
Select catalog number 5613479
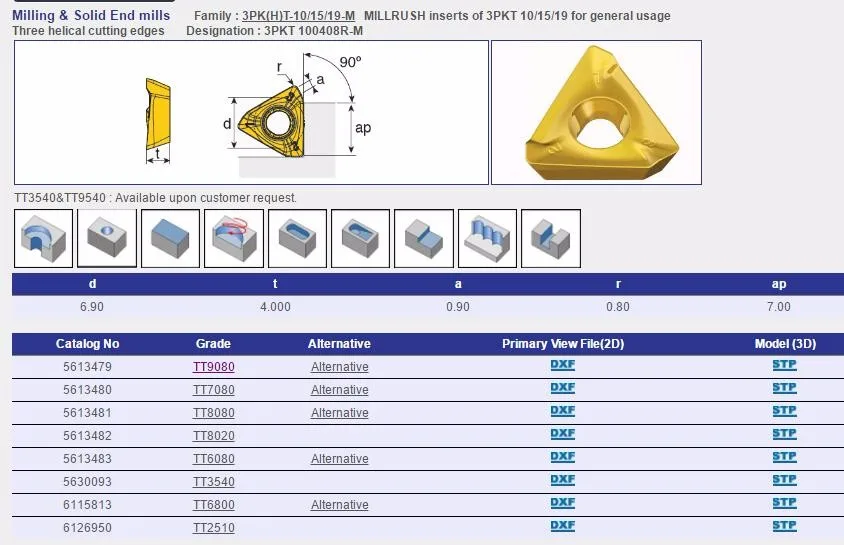coord(87,367)
